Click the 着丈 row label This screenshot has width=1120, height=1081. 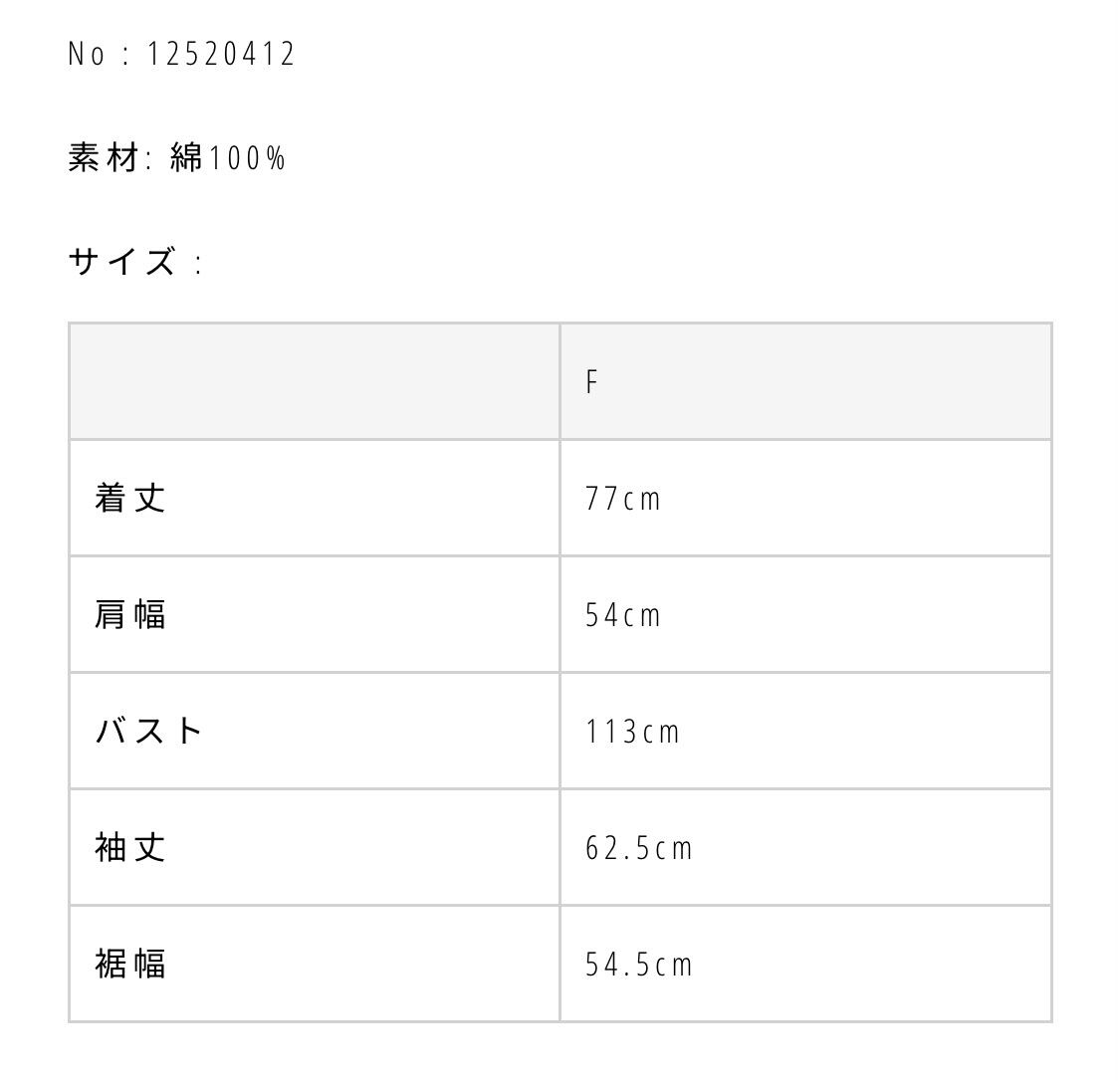coord(130,498)
